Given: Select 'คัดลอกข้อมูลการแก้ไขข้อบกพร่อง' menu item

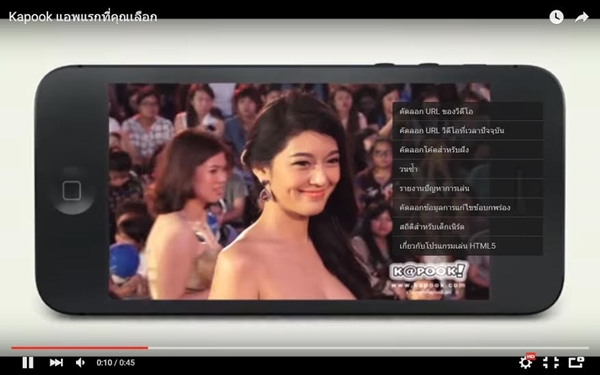Looking at the screenshot, I should pos(468,207).
